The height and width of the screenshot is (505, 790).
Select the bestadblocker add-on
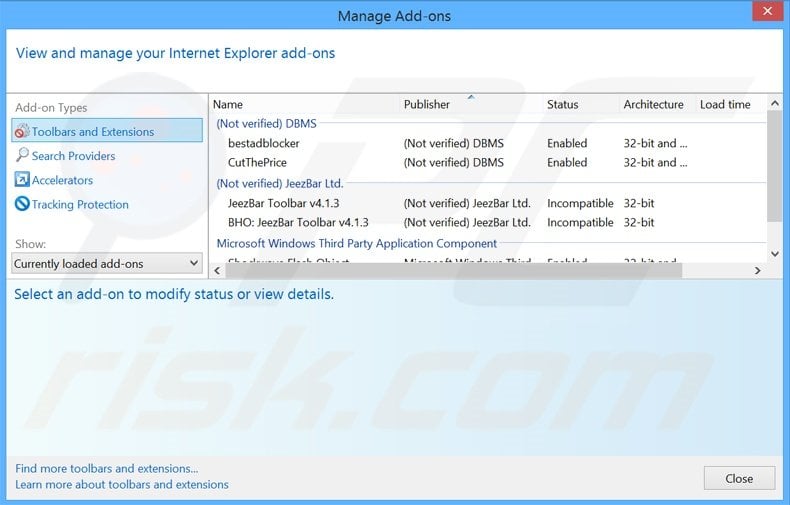tap(263, 144)
